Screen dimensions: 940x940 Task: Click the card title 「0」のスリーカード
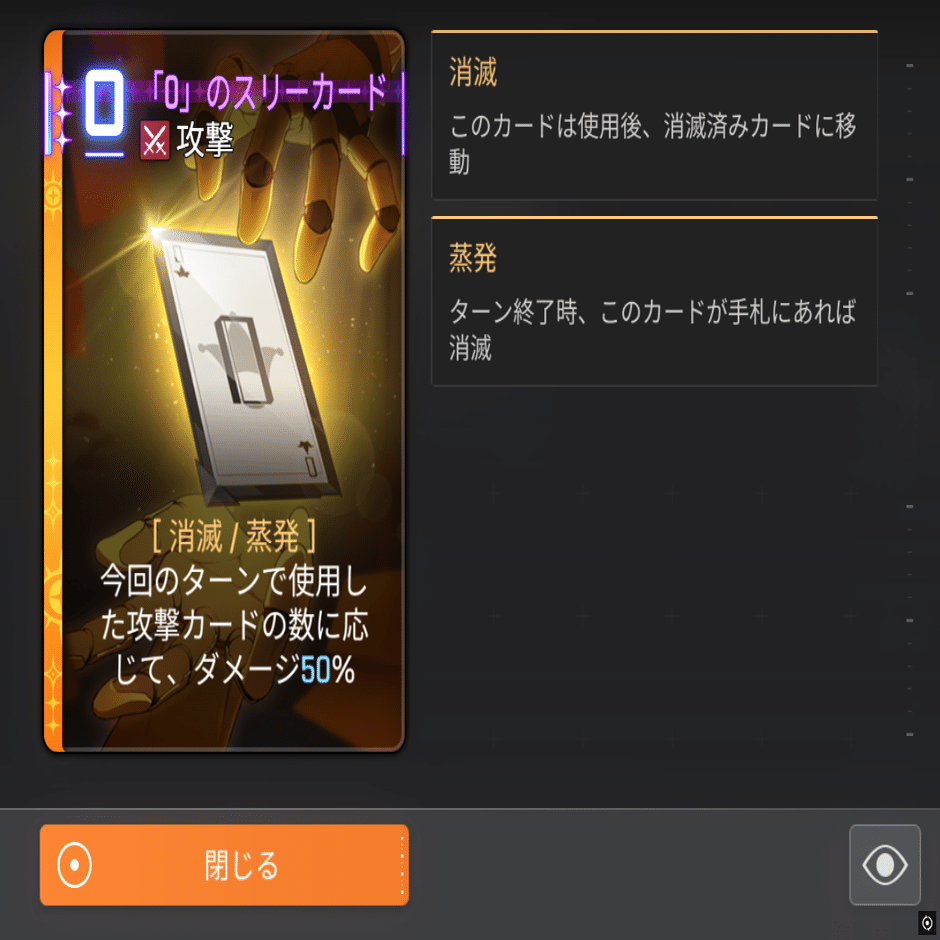coord(269,92)
